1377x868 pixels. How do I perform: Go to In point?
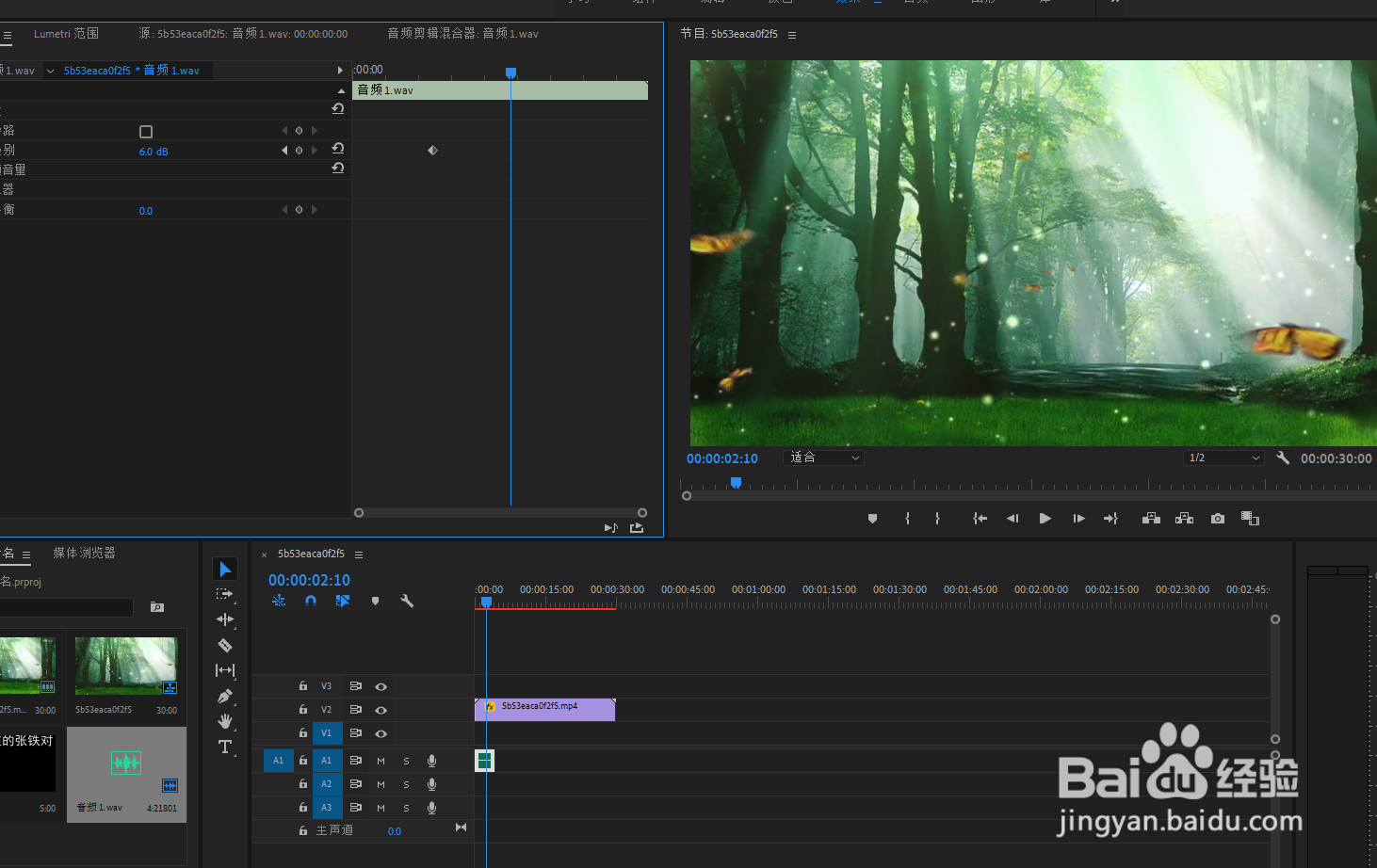pos(980,519)
